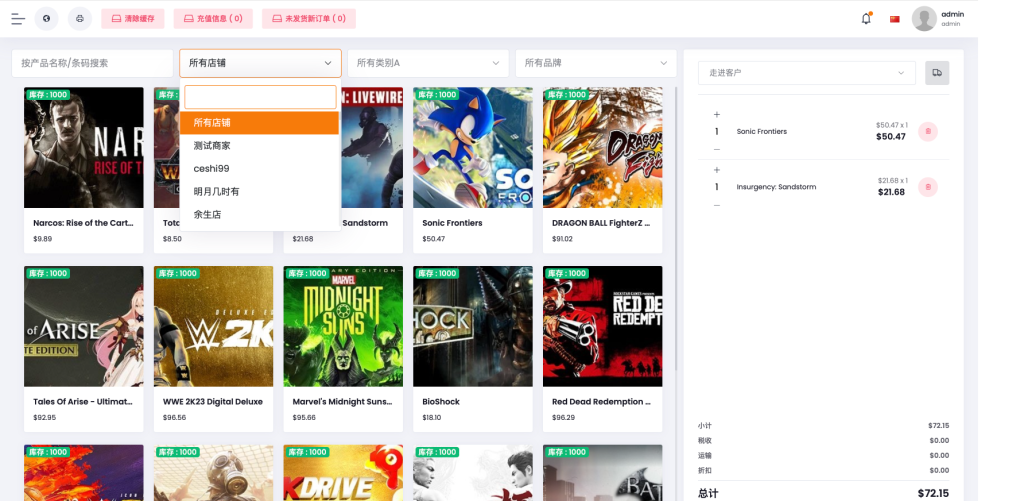The width and height of the screenshot is (1024, 501).
Task: Click the 清除缓存 button
Action: click(x=133, y=18)
